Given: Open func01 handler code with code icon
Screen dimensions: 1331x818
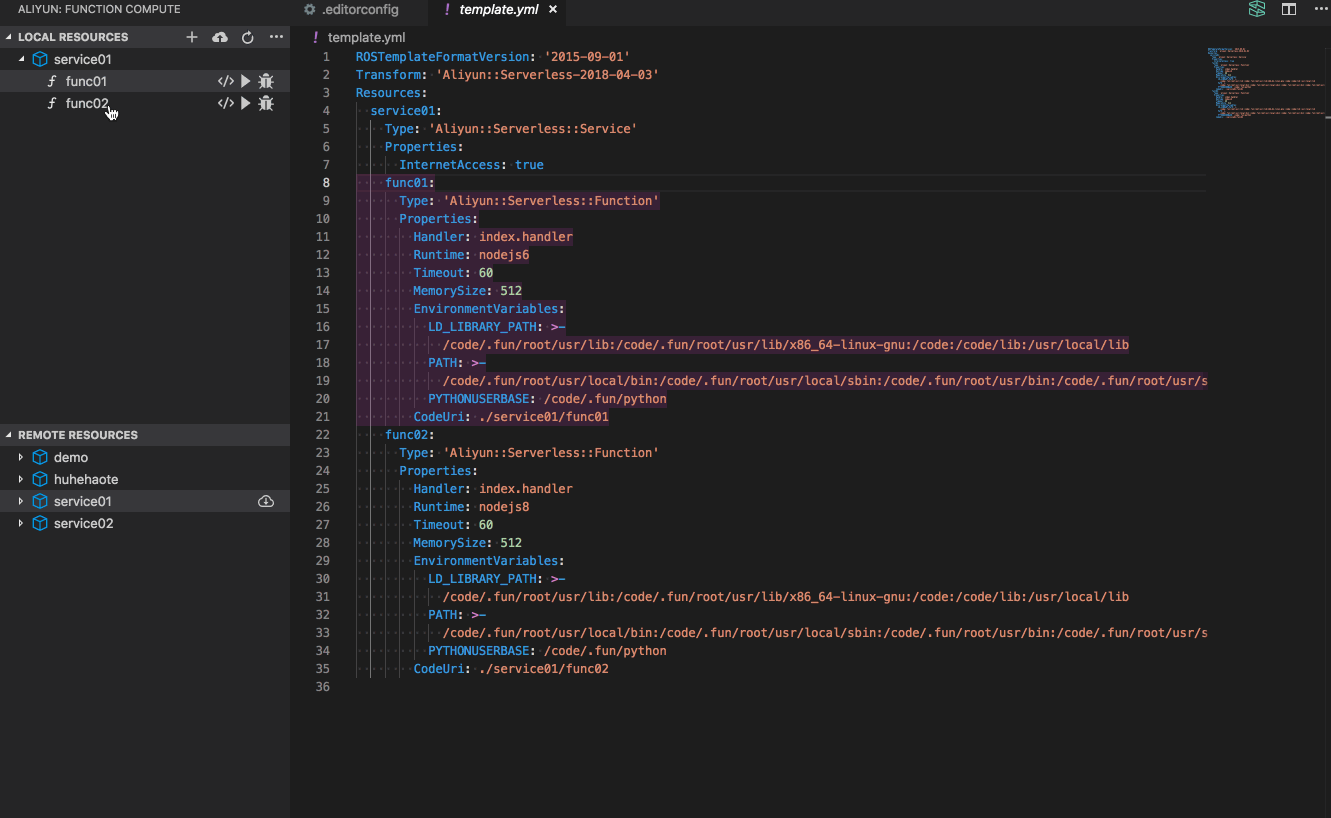Looking at the screenshot, I should pyautogui.click(x=226, y=81).
